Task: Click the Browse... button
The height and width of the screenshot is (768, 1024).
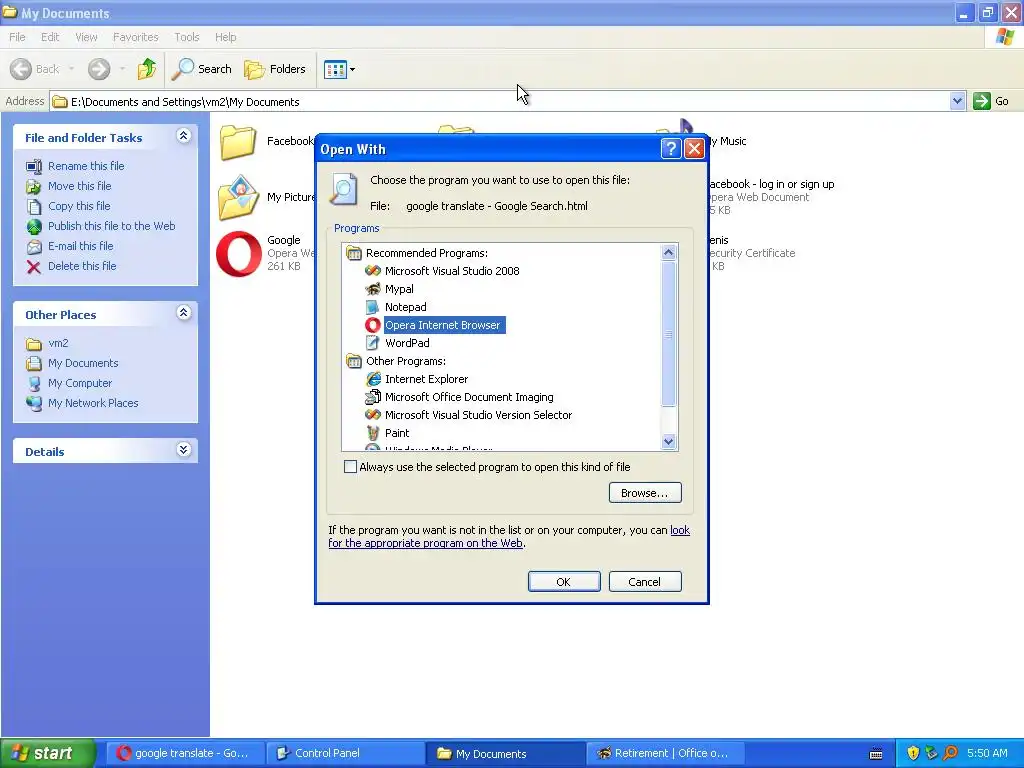Action: [x=645, y=493]
